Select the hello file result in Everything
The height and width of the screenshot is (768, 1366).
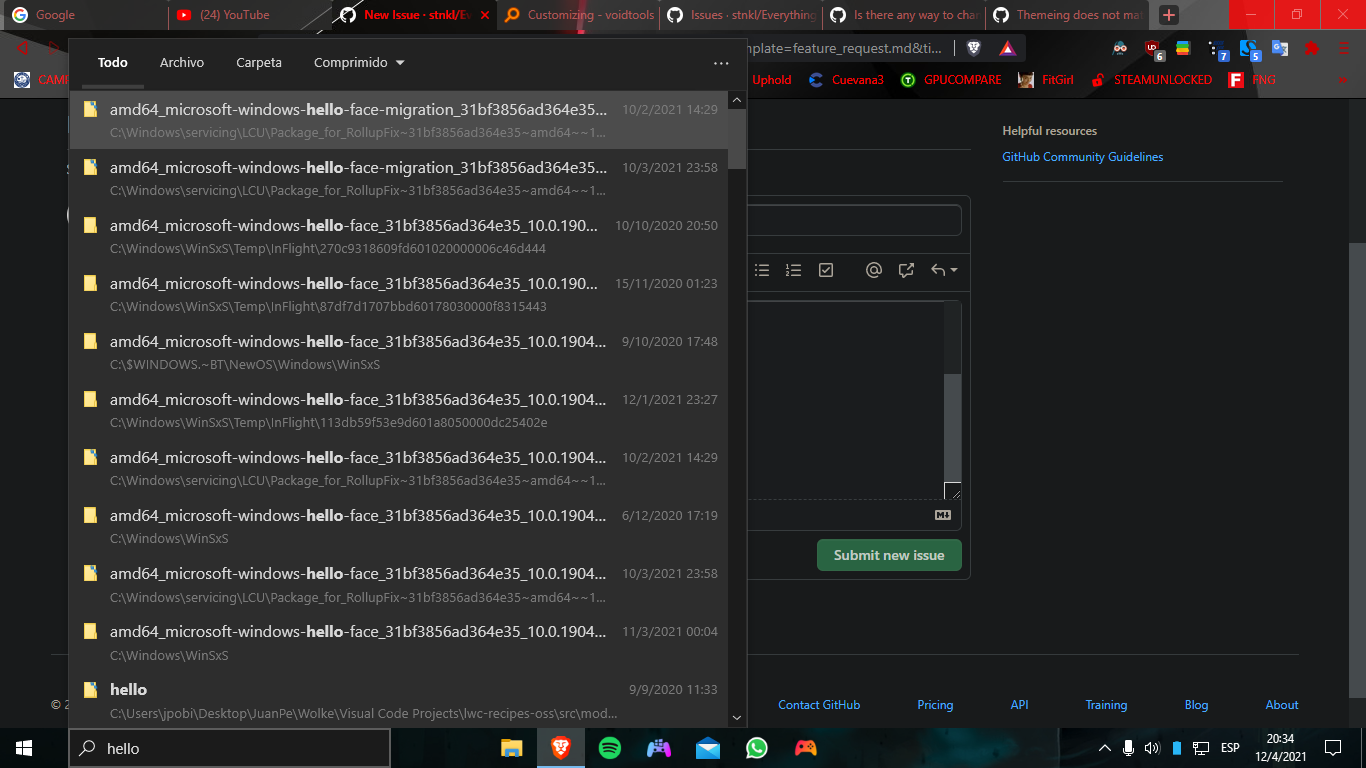(128, 689)
